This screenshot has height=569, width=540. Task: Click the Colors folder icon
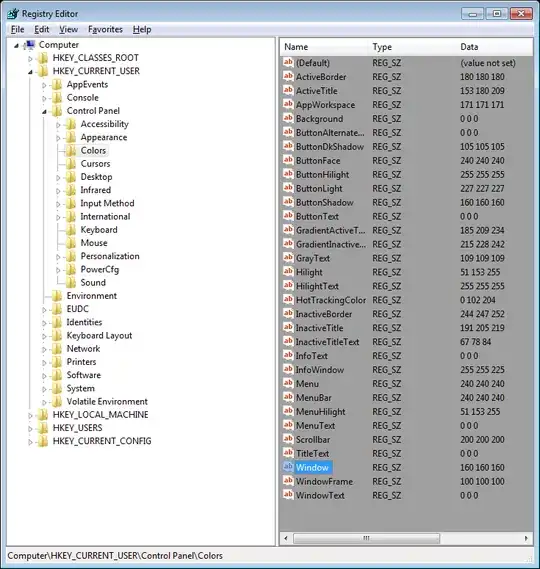pyautogui.click(x=71, y=150)
